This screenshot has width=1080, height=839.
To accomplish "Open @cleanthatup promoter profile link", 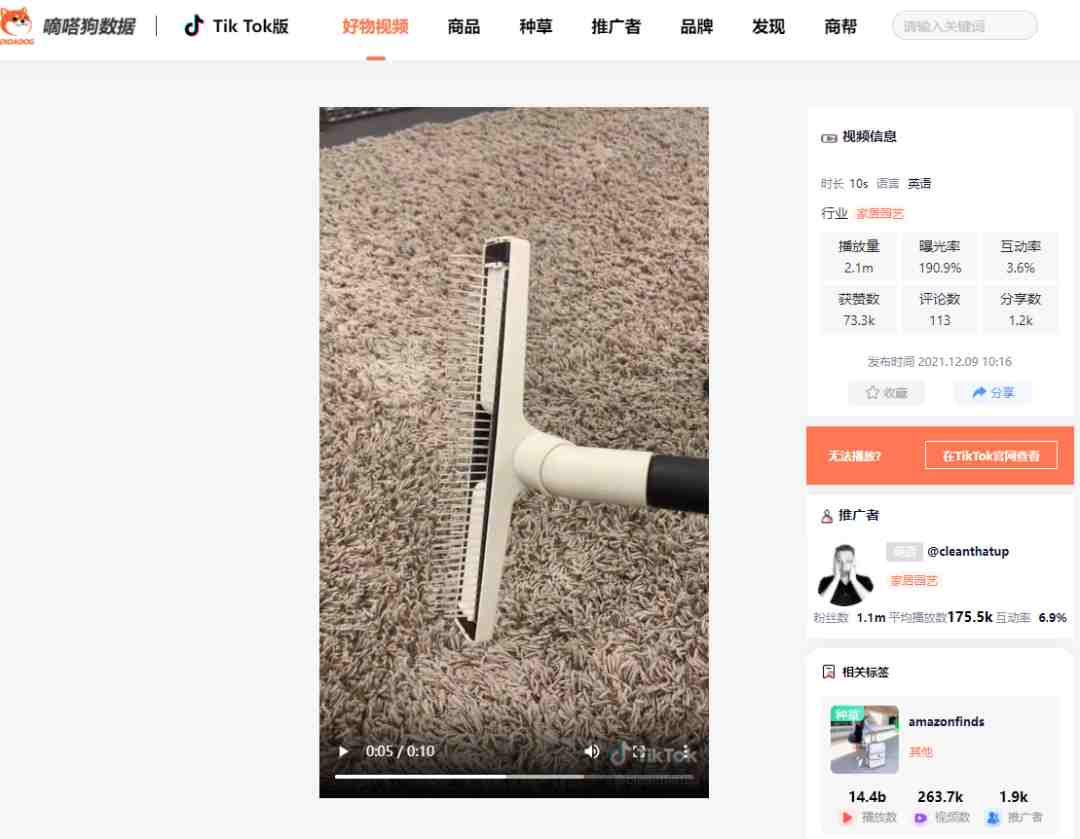I will coord(968,551).
